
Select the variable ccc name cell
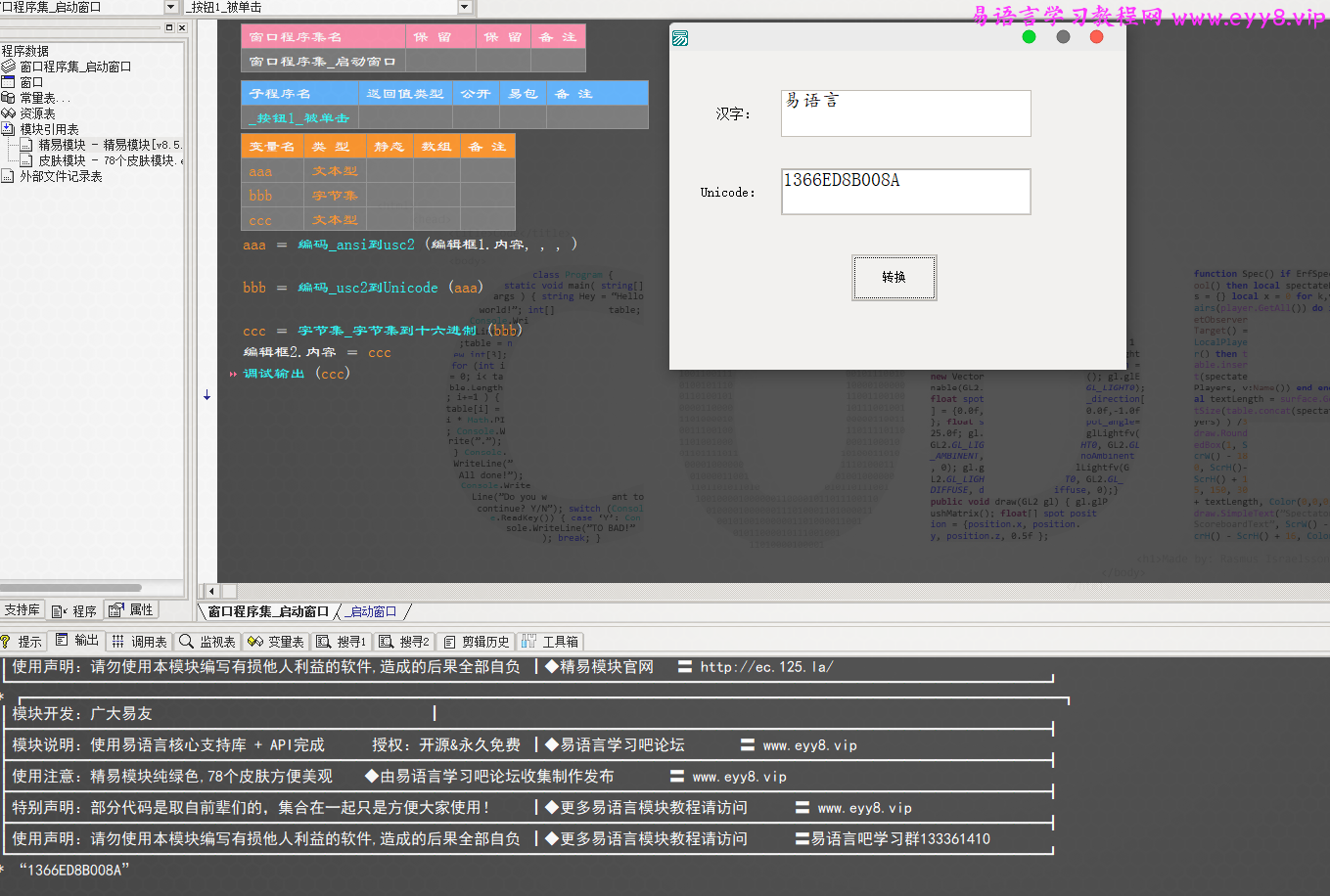pyautogui.click(x=272, y=220)
